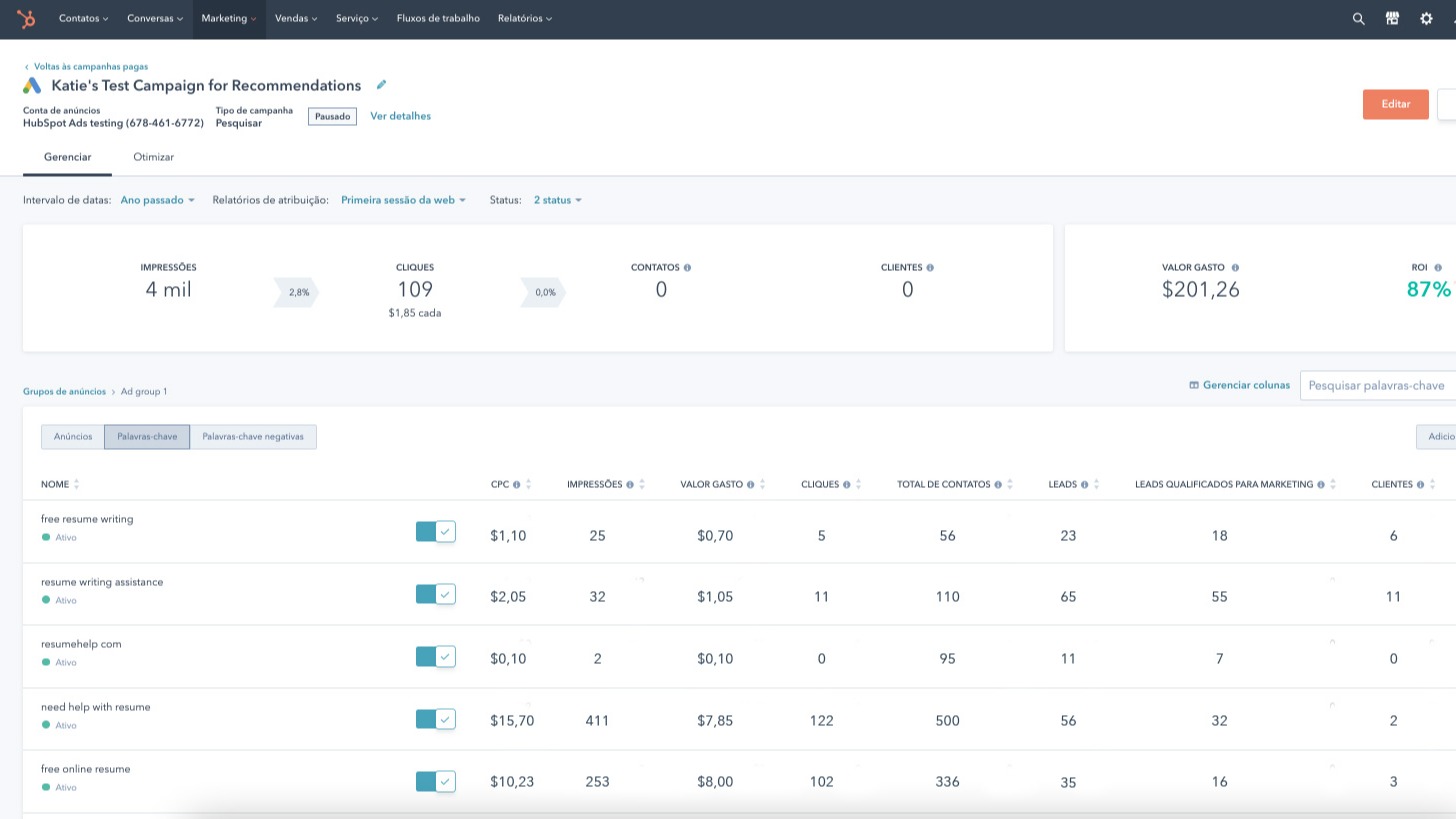Click the orange Editar button
This screenshot has height=819, width=1456.
pyautogui.click(x=1396, y=104)
